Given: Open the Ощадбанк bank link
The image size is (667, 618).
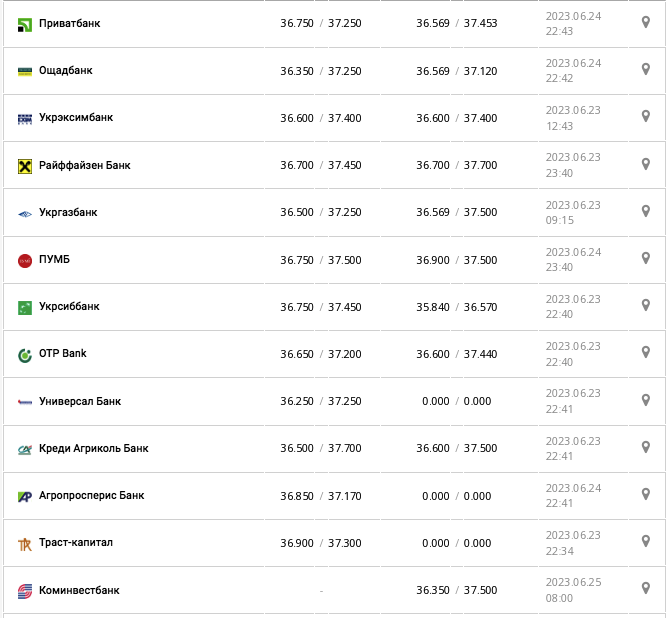Looking at the screenshot, I should click(x=66, y=71).
